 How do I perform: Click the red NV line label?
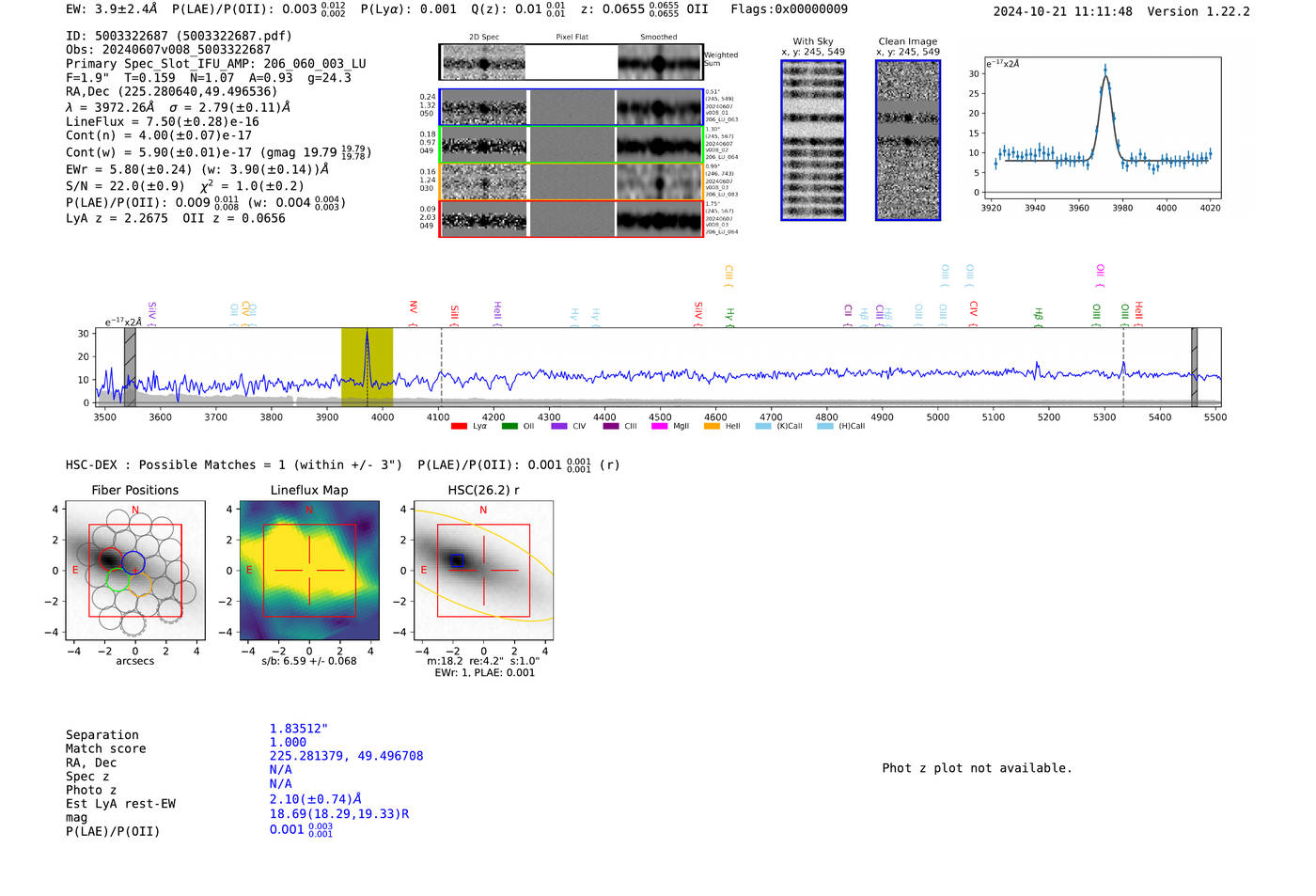tap(413, 307)
